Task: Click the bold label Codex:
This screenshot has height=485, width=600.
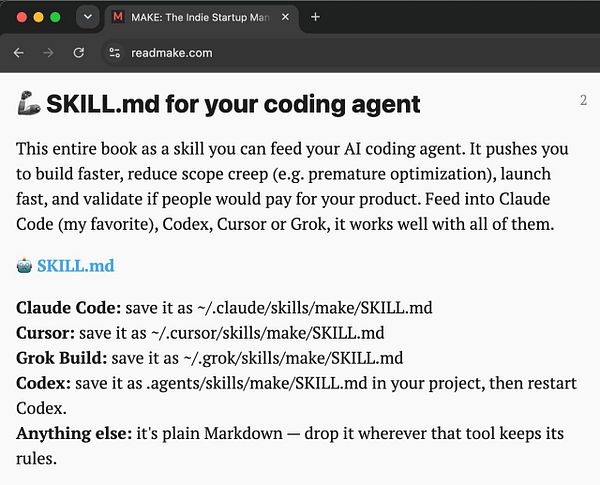Action: (x=44, y=383)
